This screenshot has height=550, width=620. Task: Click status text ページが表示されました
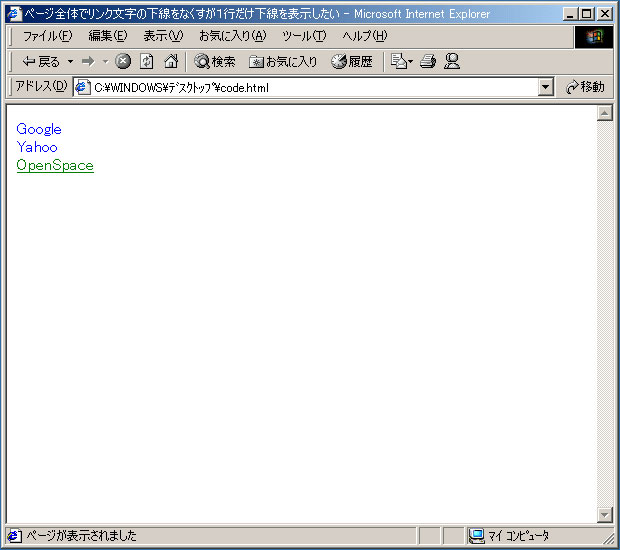pos(81,536)
